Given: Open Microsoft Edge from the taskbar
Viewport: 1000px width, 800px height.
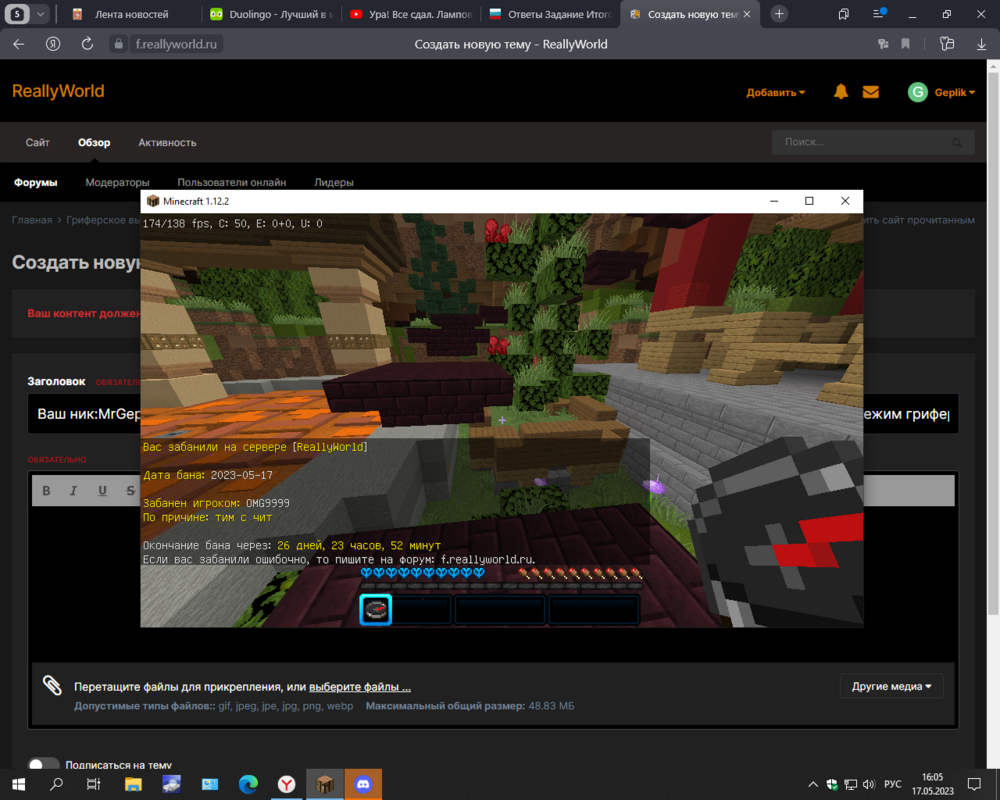Looking at the screenshot, I should click(x=248, y=784).
